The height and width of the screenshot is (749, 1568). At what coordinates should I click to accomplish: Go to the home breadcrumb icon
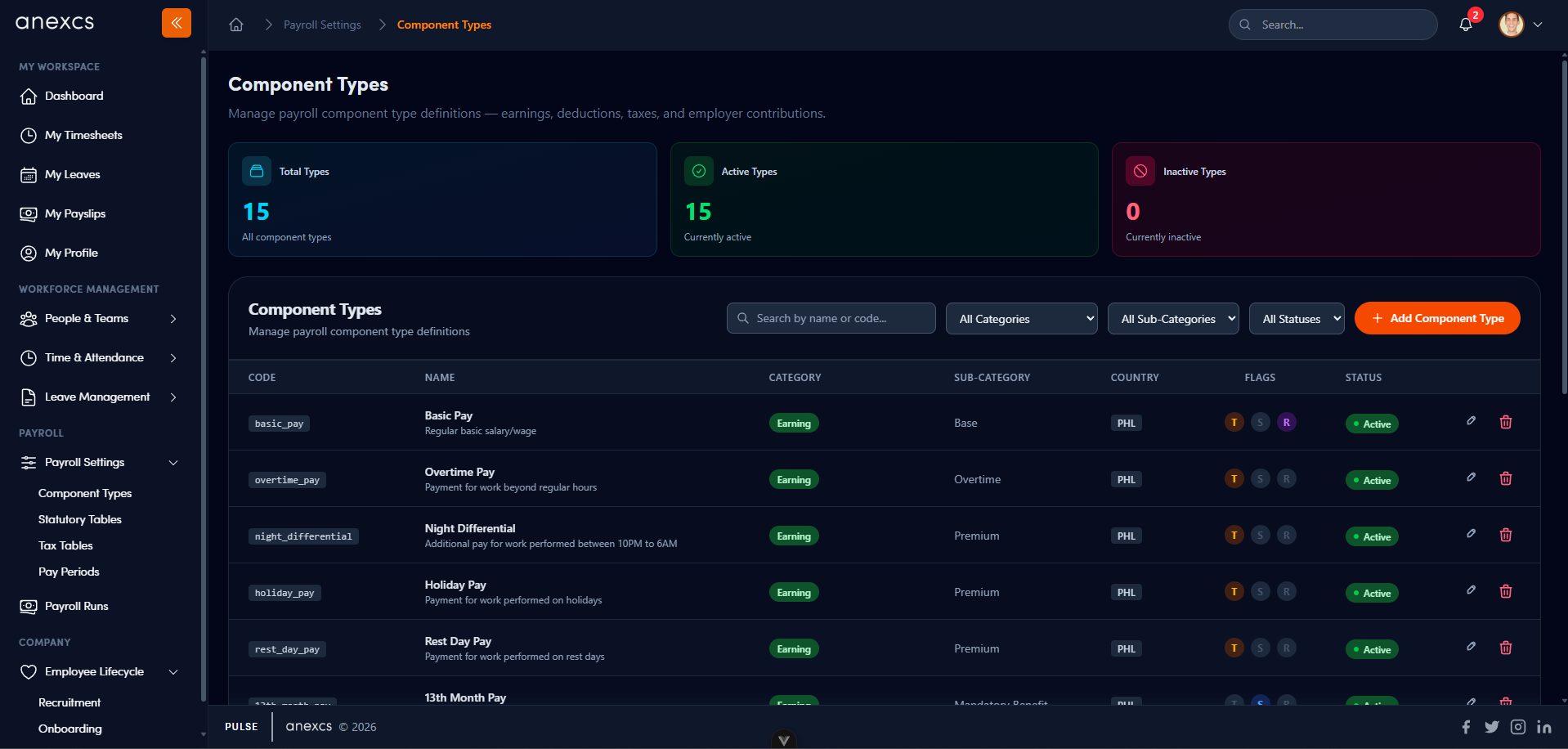[x=236, y=25]
